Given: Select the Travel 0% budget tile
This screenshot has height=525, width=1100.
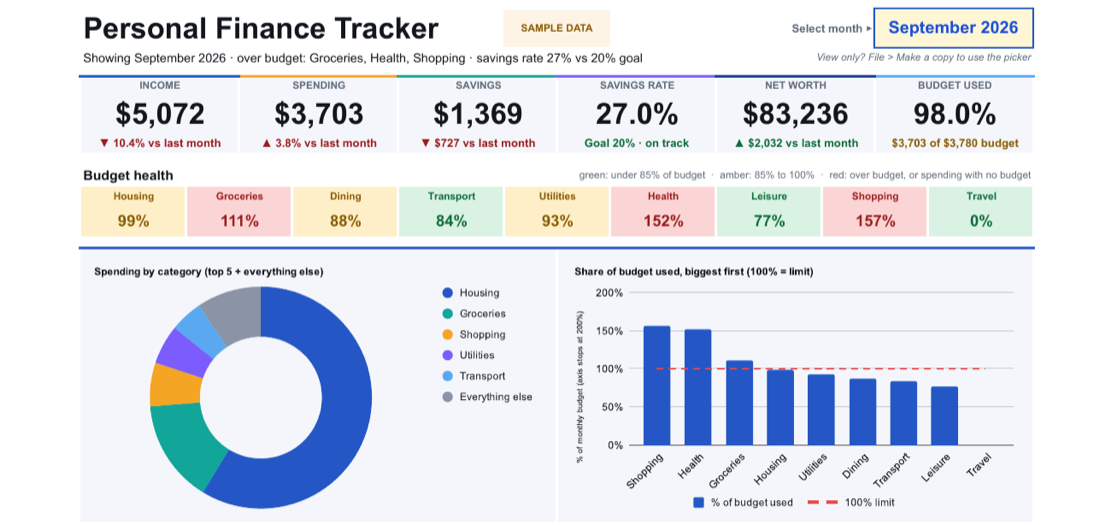Looking at the screenshot, I should click(981, 211).
